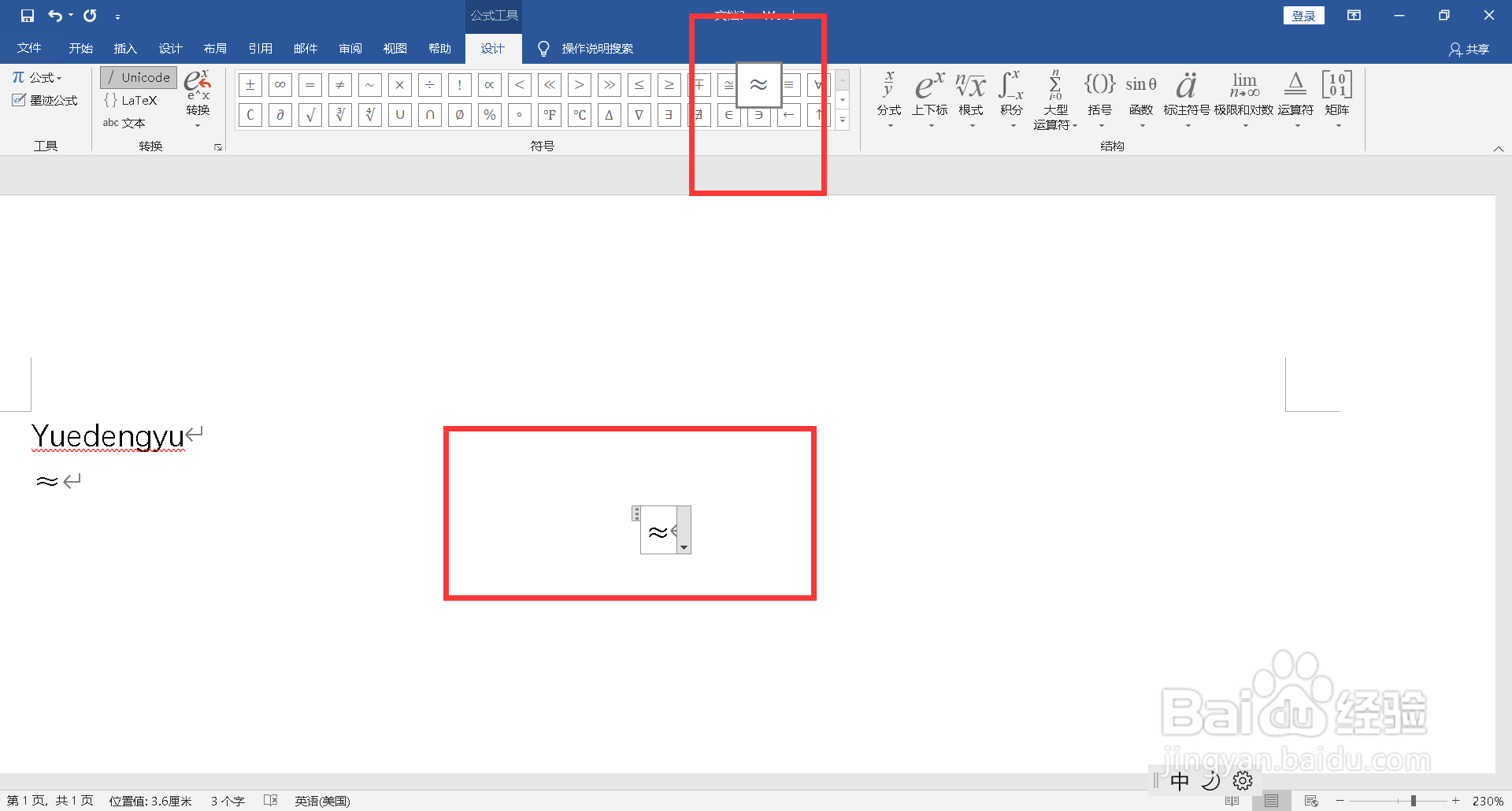Open the 公式 equation gallery dropdown
The width and height of the screenshot is (1512, 811).
pyautogui.click(x=37, y=77)
